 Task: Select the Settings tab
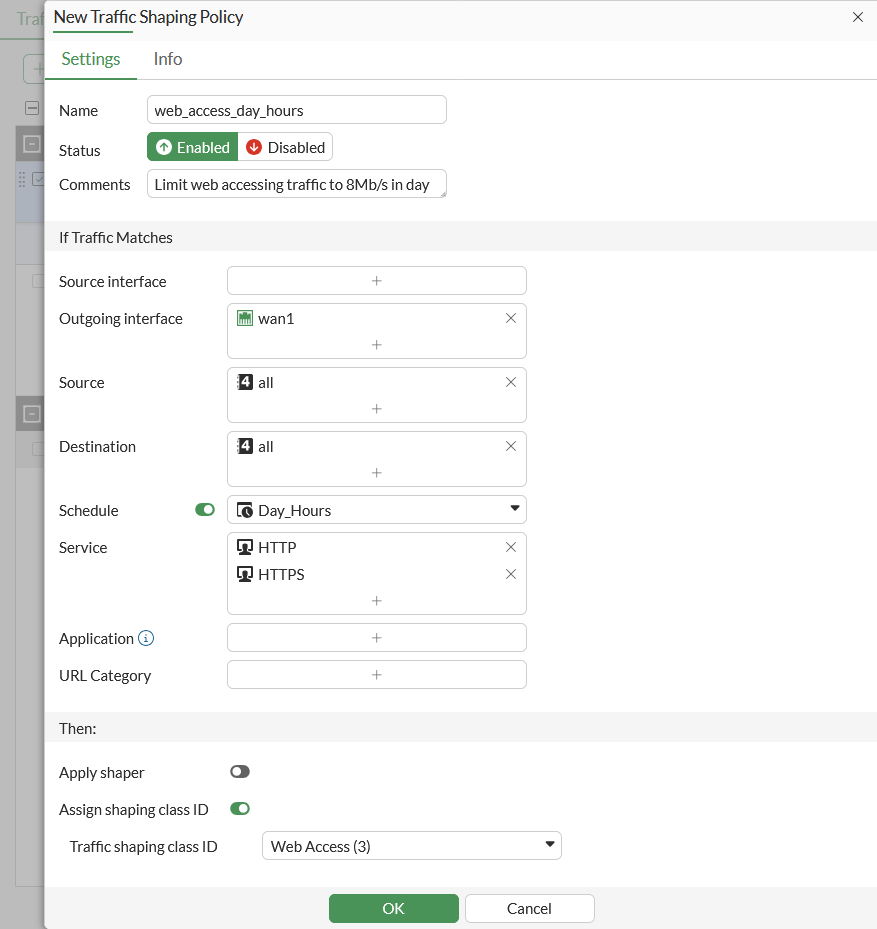point(91,59)
